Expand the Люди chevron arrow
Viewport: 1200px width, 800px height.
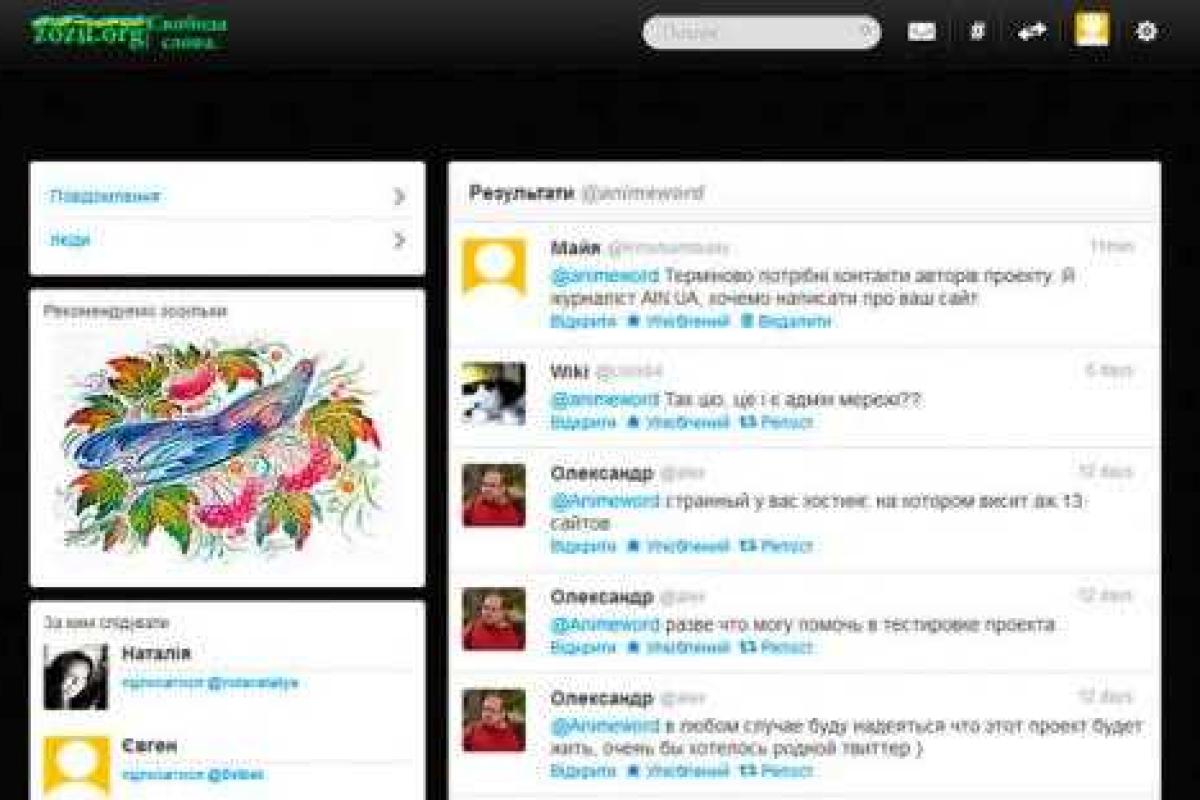point(399,240)
